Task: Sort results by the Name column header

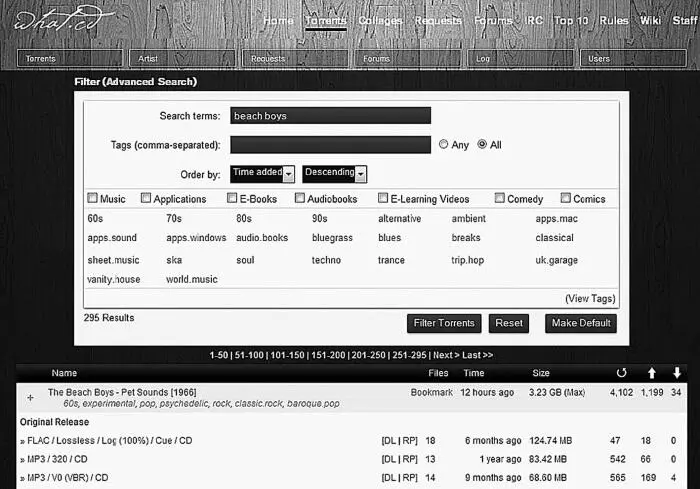Action: (x=64, y=373)
